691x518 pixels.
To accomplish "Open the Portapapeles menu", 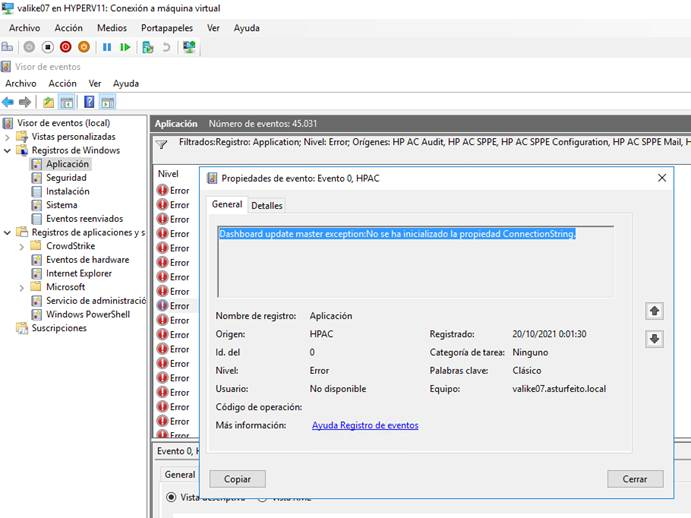I will pos(167,28).
